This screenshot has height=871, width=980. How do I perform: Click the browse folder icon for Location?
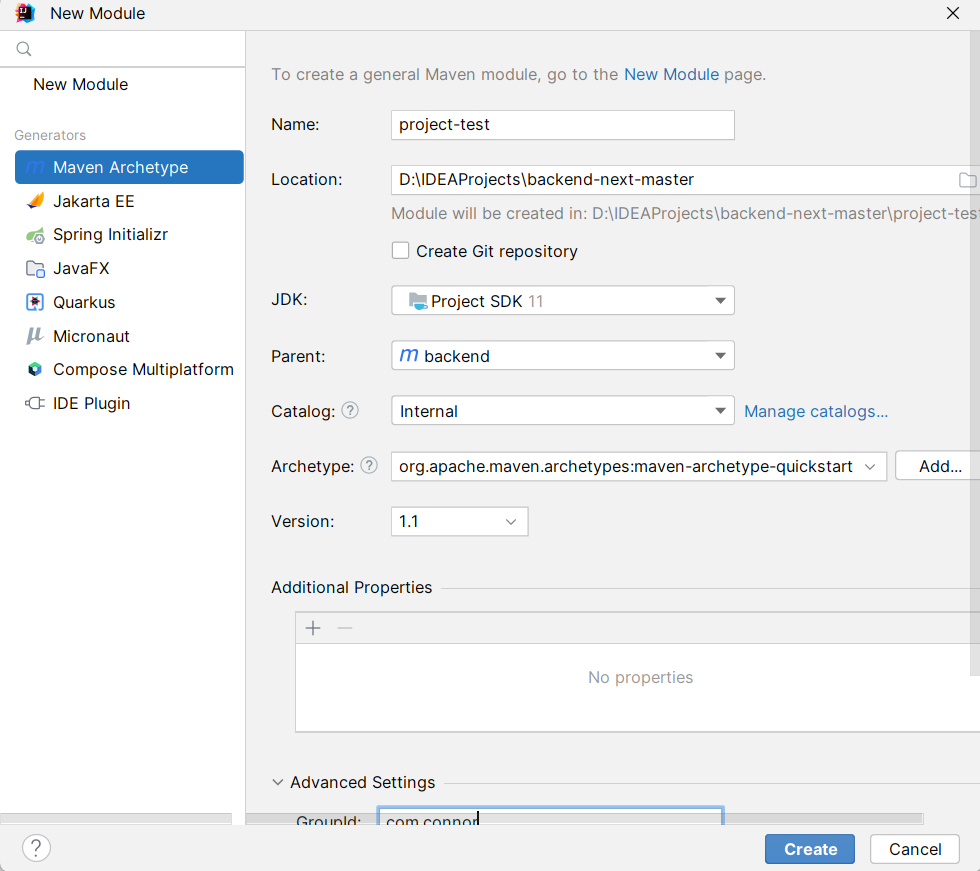tap(966, 180)
